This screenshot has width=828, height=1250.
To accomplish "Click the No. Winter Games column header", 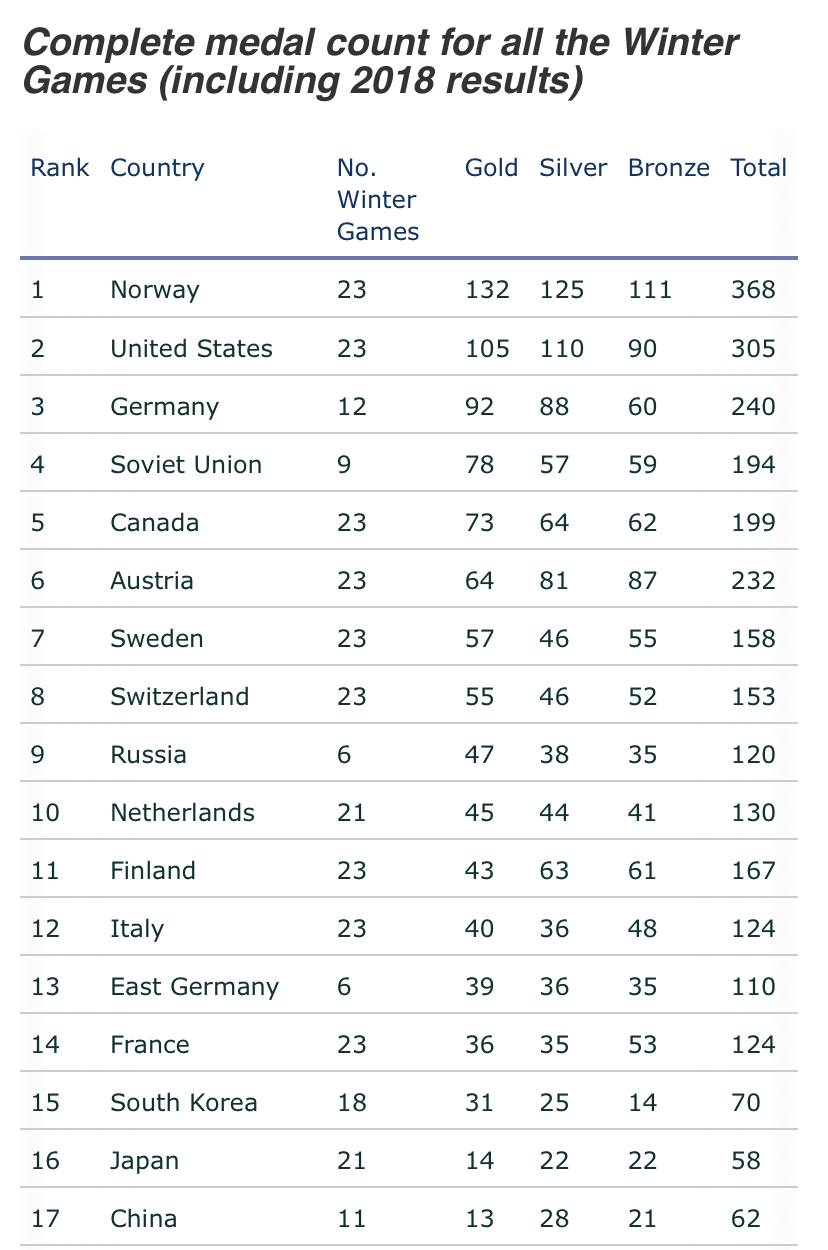I will pos(377,200).
